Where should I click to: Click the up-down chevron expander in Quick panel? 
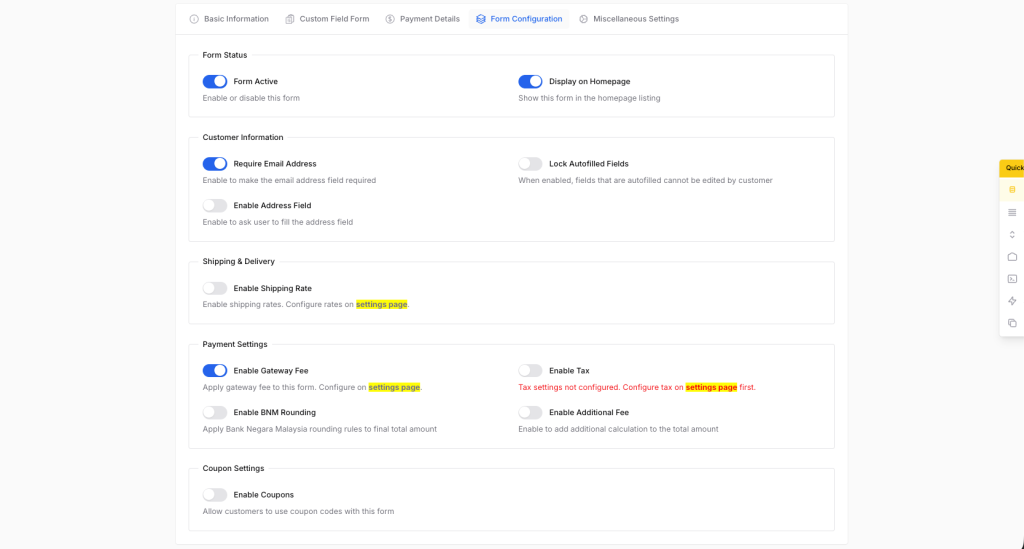[x=1012, y=235]
